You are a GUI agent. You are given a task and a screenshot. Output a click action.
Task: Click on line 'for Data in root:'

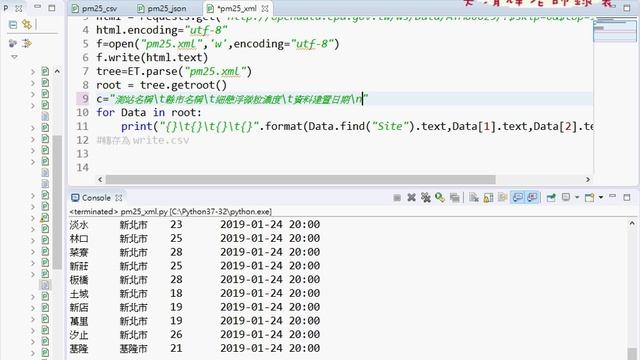pos(149,113)
